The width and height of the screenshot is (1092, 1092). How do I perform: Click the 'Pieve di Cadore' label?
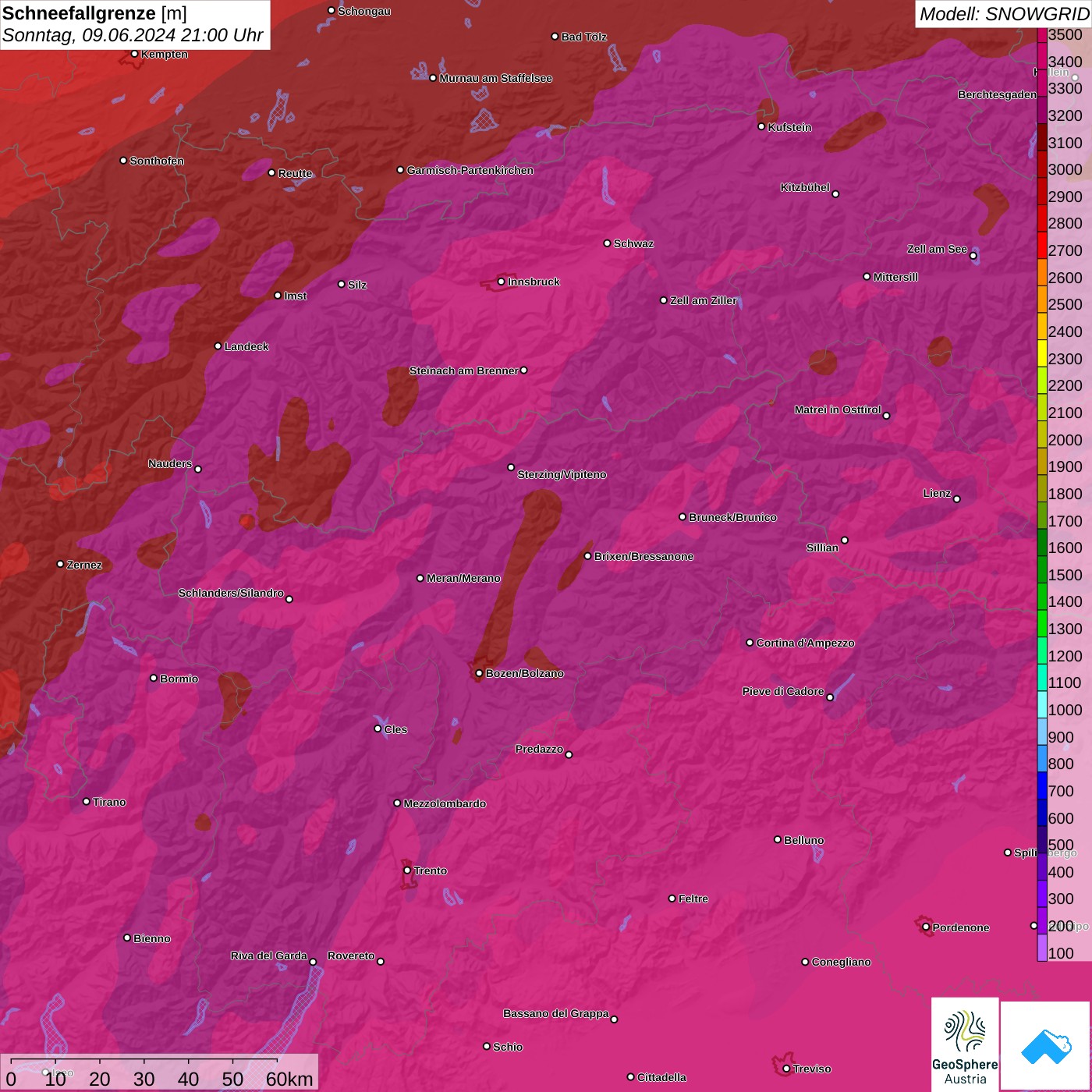coord(783,691)
